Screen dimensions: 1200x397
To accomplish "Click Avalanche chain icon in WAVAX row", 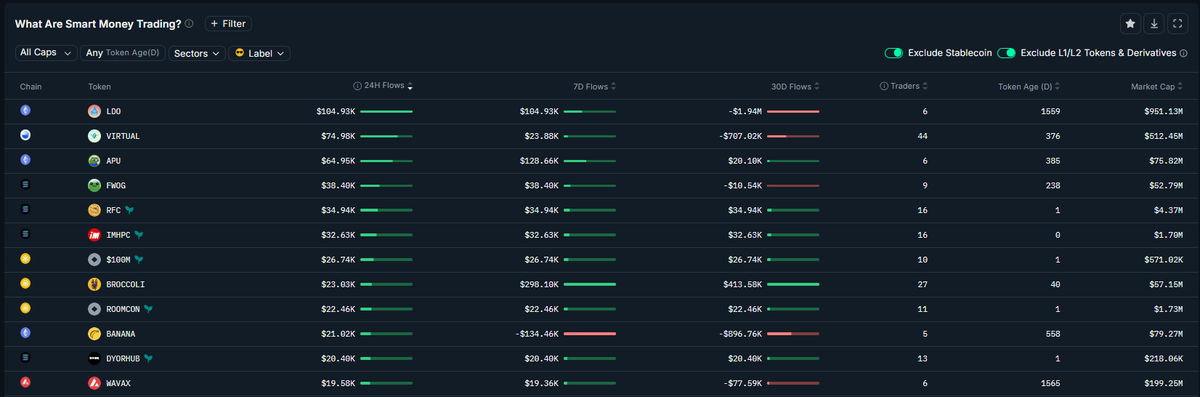I will point(26,383).
